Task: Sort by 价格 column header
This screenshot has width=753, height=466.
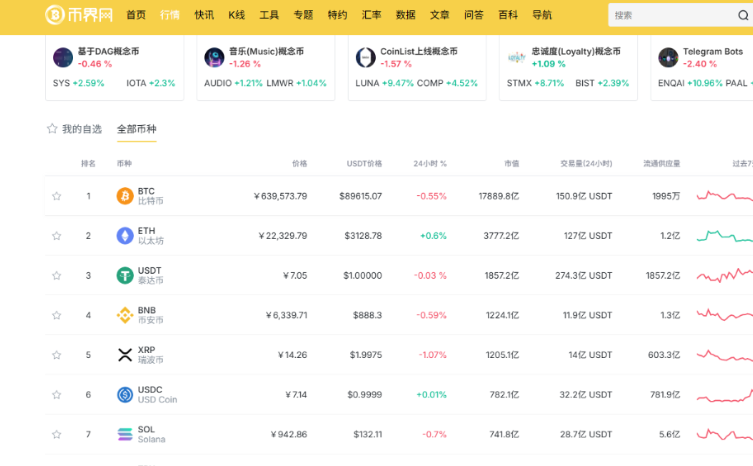Action: pos(299,163)
